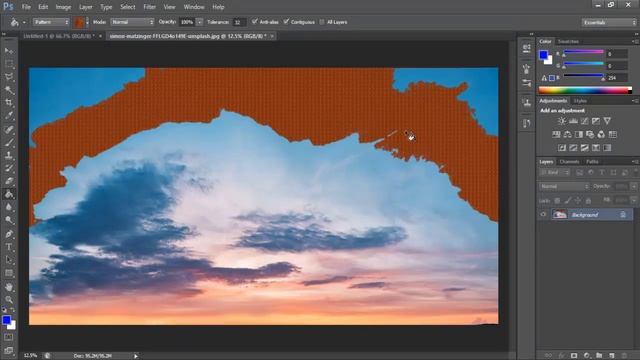Select the Brush tool
This screenshot has height=360, width=640.
point(9,142)
